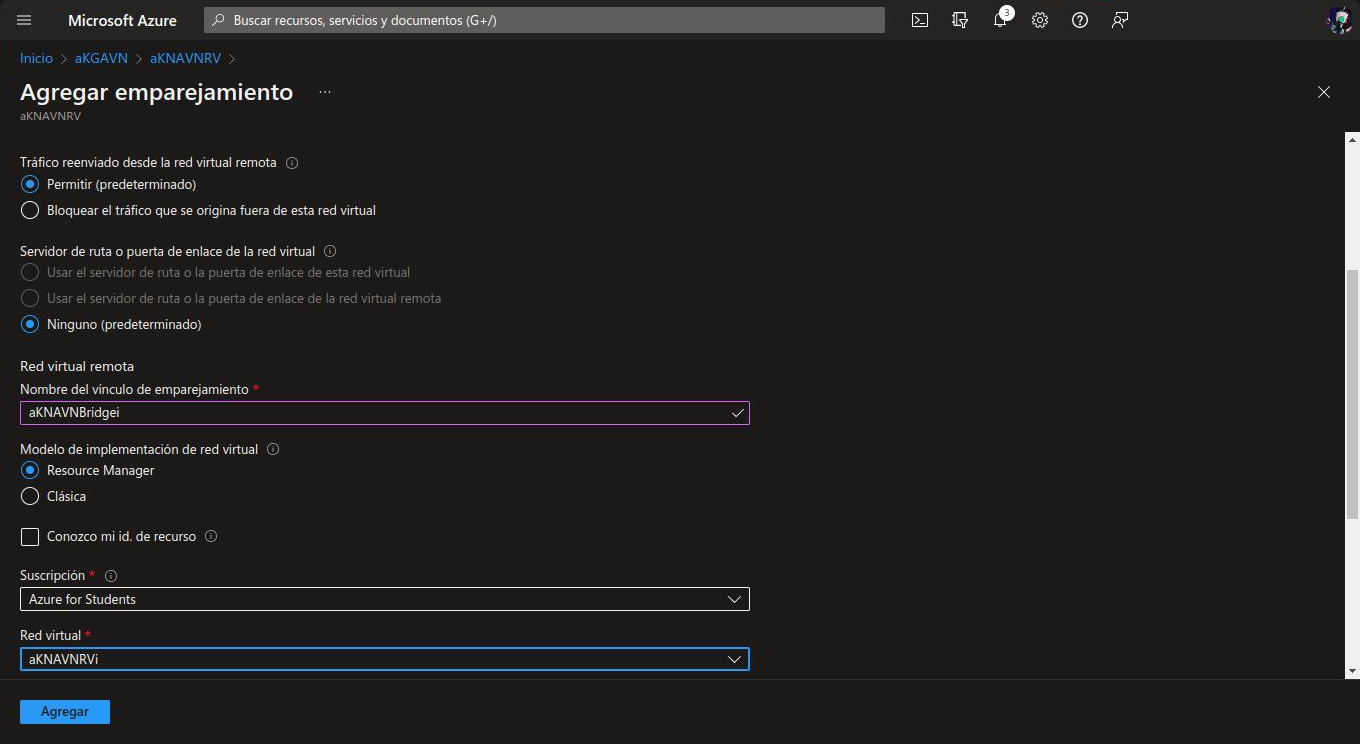1360x744 pixels.
Task: Select Permitir (predeterminado) radio button
Action: coord(30,185)
